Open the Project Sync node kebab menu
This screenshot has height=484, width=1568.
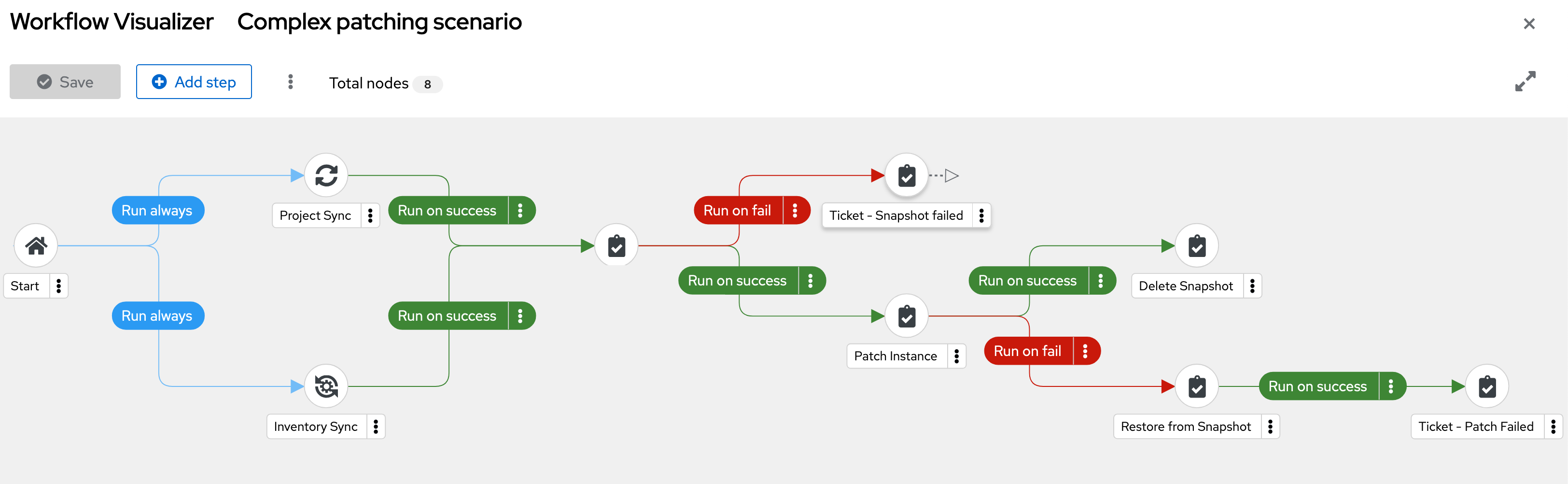pos(370,215)
